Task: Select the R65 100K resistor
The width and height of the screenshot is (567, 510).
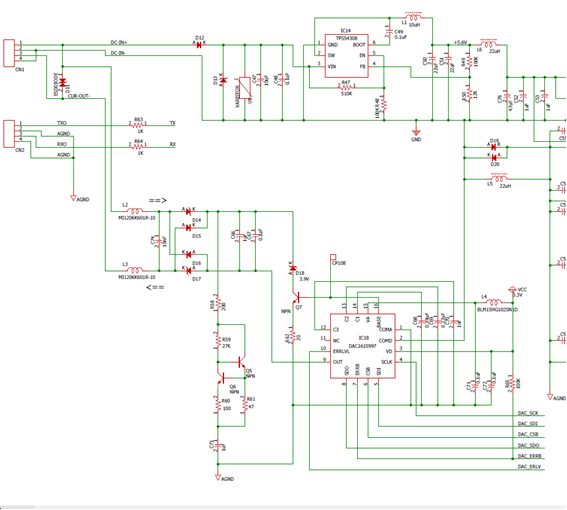Action: coord(512,383)
